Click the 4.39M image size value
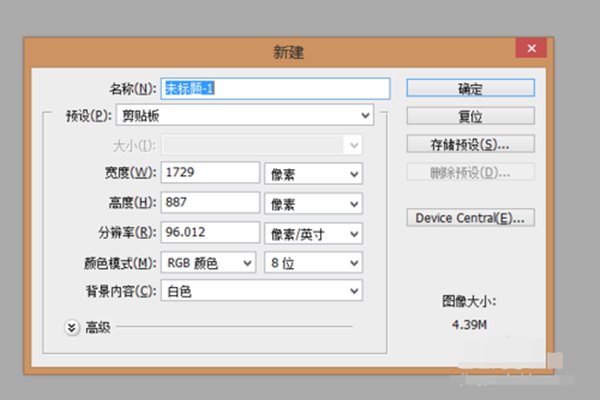Viewport: 600px width, 400px height. (469, 325)
